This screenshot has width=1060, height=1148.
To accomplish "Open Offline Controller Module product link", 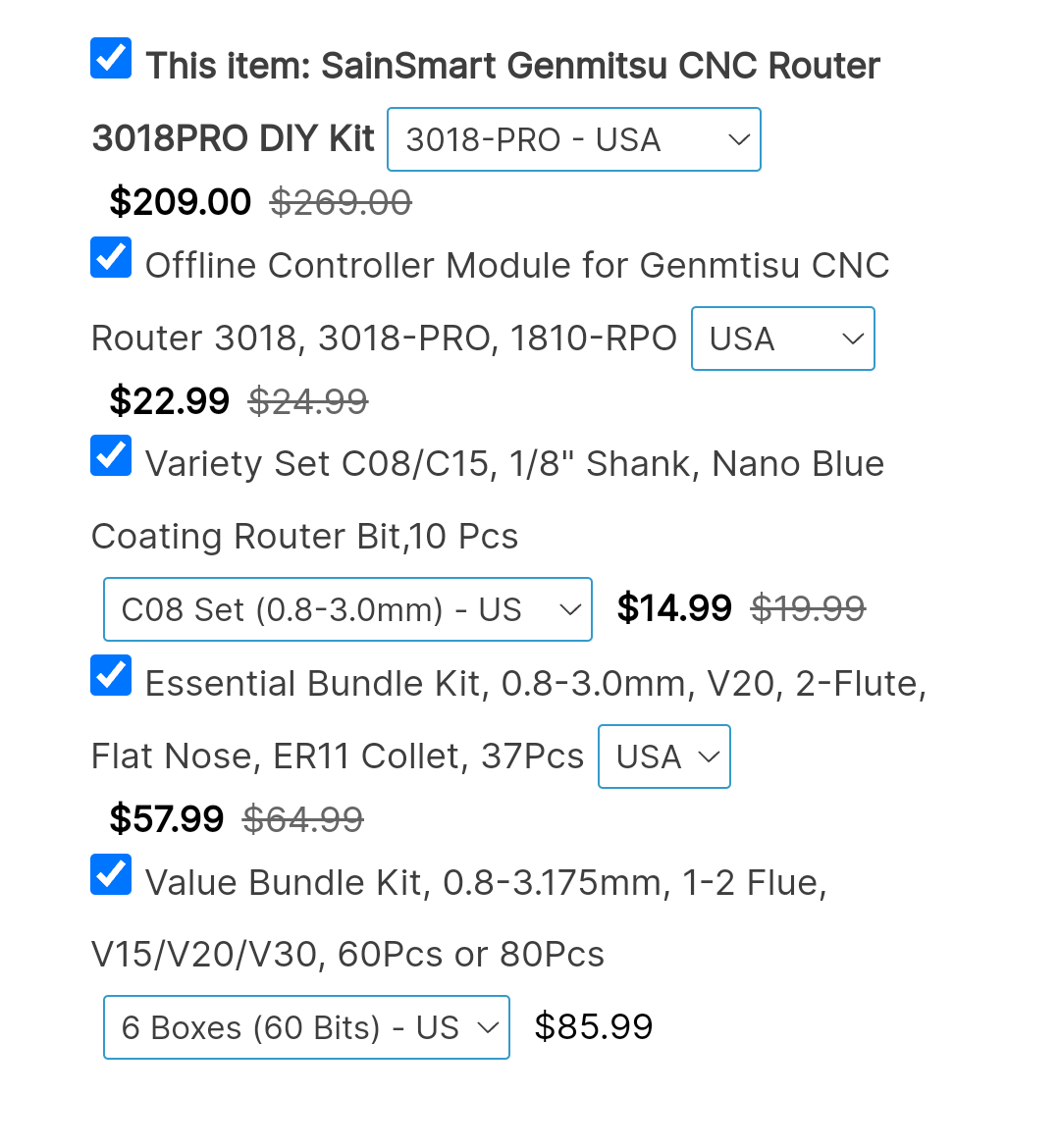I will click(x=517, y=266).
